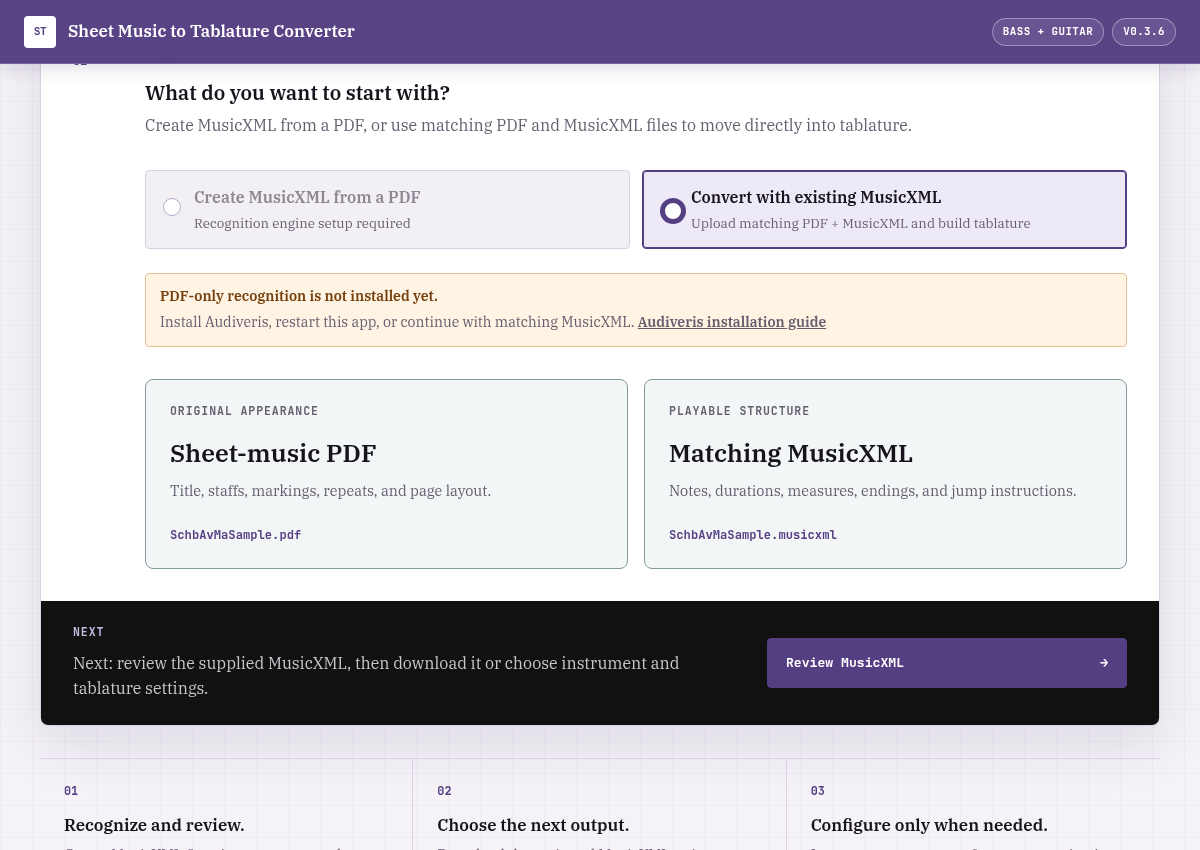1200x850 pixels.
Task: Click the SchbAvMaSample.musicxml file name
Action: (753, 535)
